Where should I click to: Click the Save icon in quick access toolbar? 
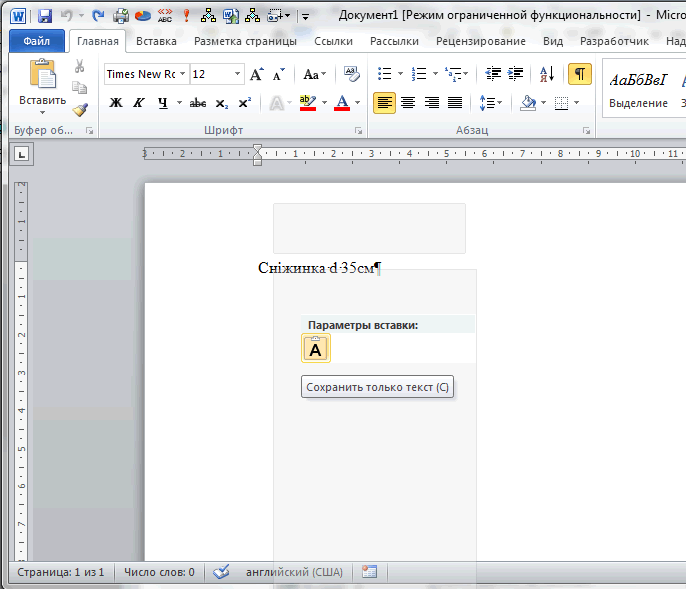click(44, 16)
